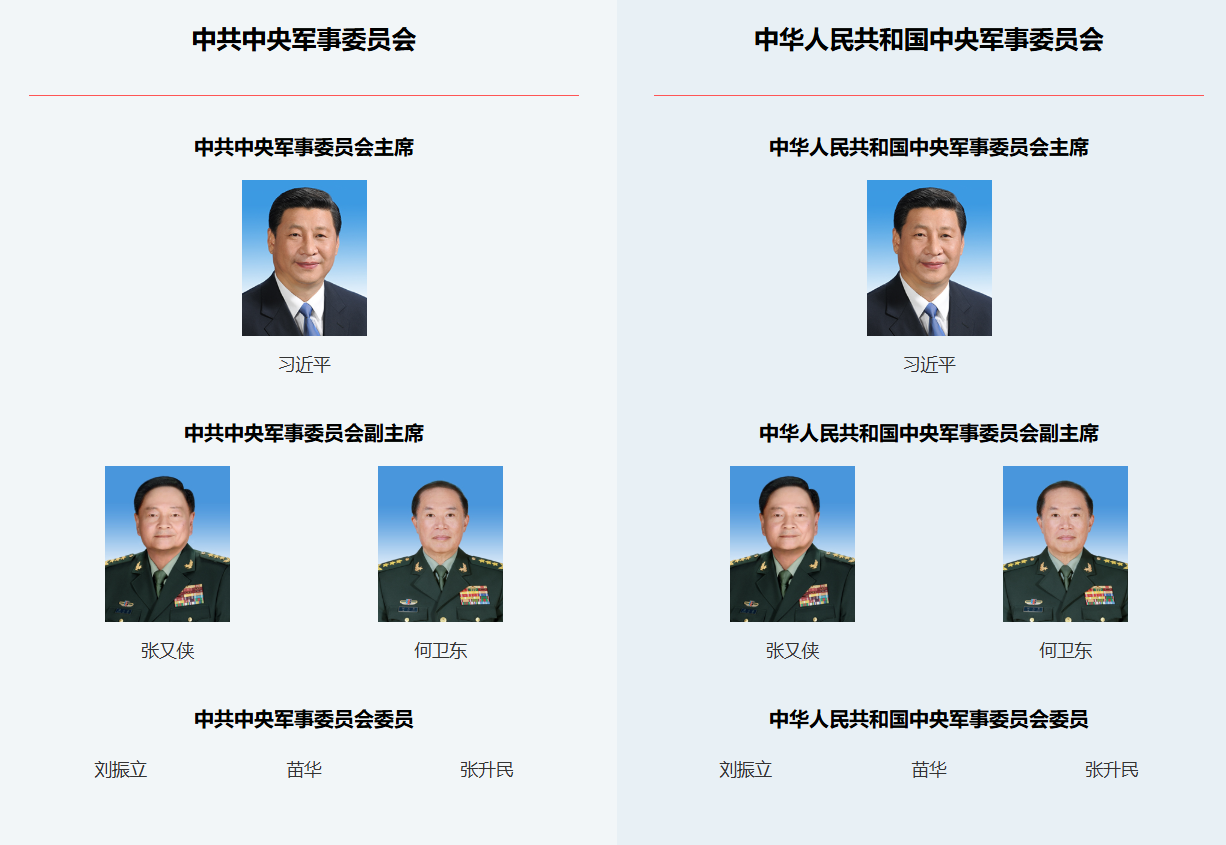Select 刘振立 under 中共中央军事委员会委员
This screenshot has height=845, width=1226.
pyautogui.click(x=121, y=770)
